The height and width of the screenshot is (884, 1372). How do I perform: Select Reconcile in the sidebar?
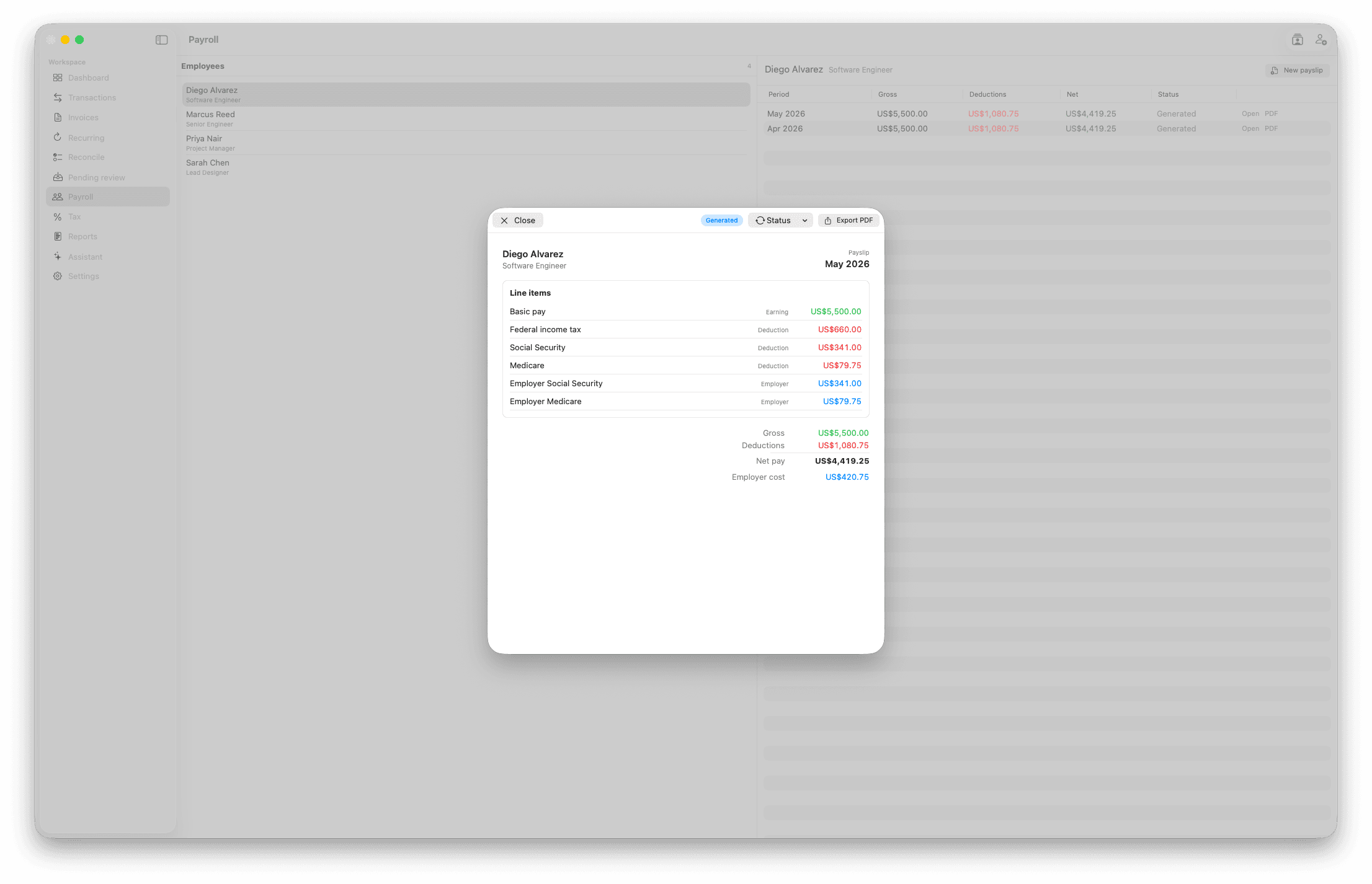click(x=108, y=157)
